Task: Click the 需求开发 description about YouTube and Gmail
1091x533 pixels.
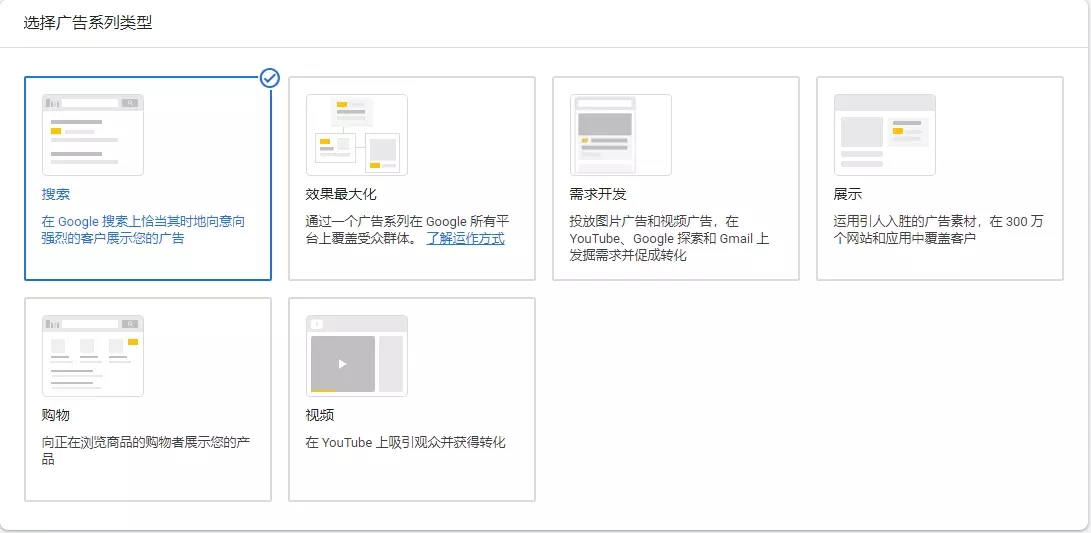Action: coord(669,239)
